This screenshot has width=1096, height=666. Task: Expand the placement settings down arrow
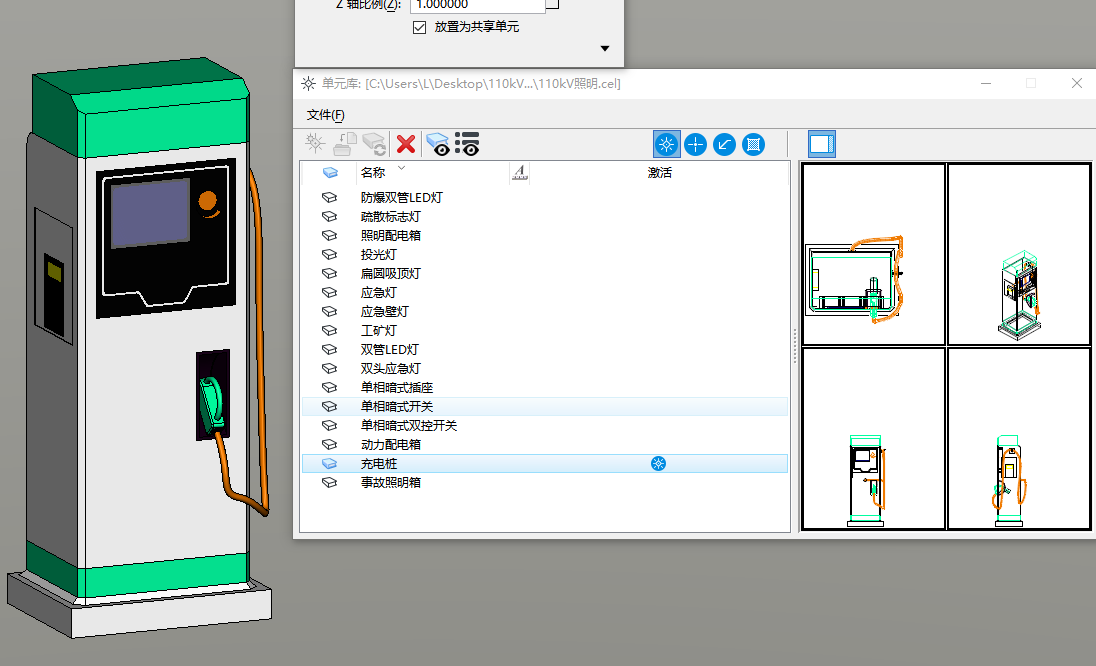[605, 48]
